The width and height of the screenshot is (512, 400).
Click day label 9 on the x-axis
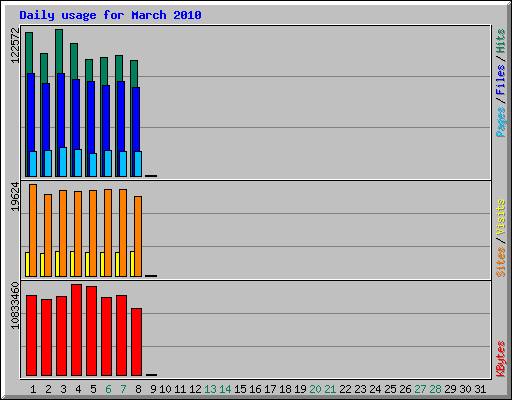(x=153, y=389)
